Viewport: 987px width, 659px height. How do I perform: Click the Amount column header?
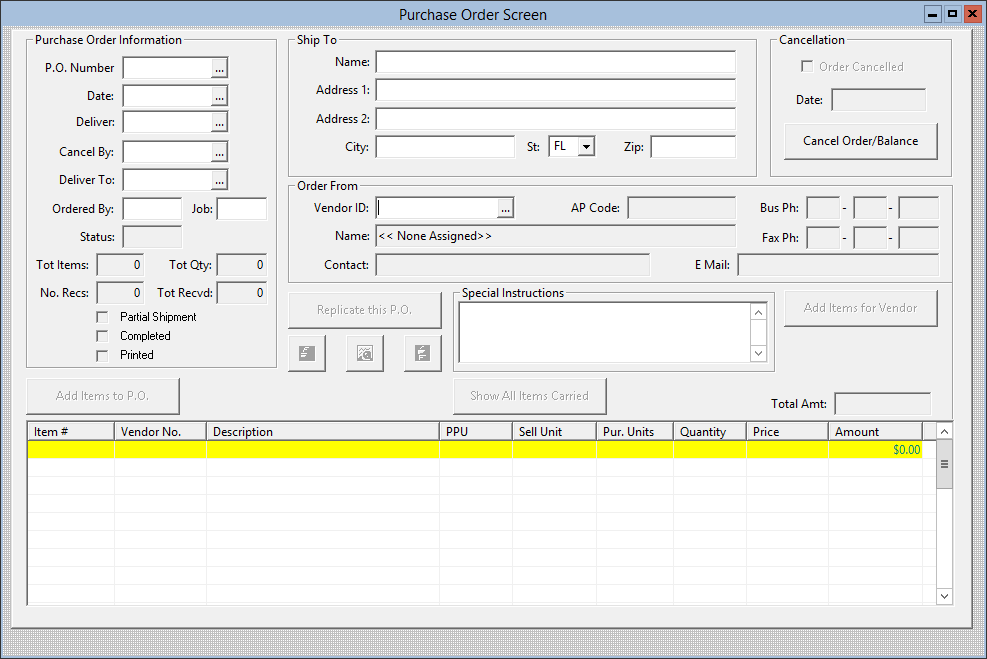pos(876,432)
